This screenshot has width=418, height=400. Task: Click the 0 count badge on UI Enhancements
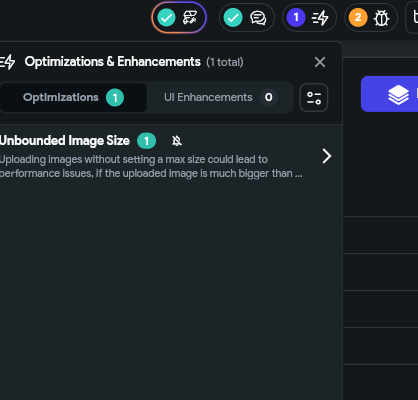click(x=268, y=97)
